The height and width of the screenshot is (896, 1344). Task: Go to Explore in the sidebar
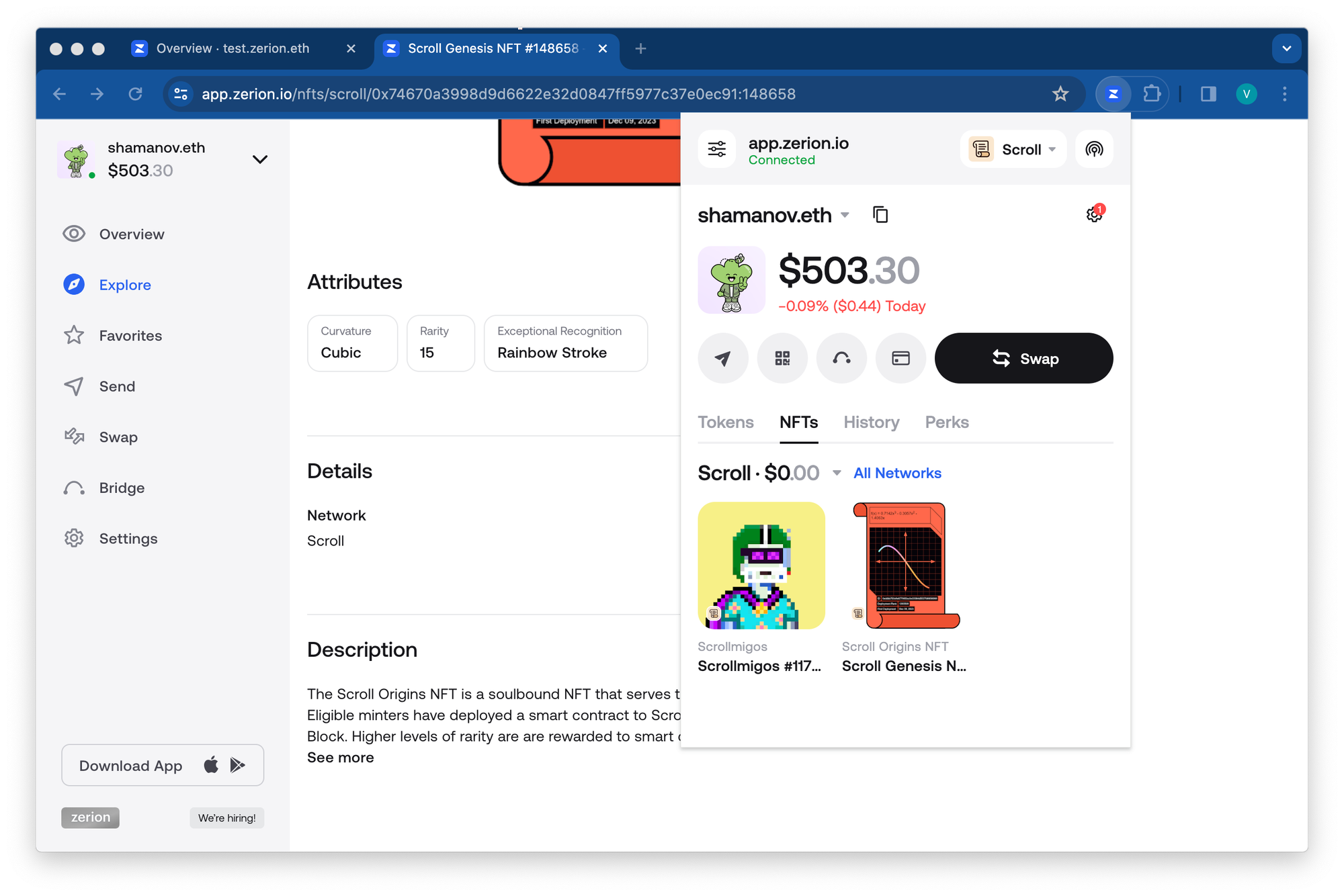point(108,285)
